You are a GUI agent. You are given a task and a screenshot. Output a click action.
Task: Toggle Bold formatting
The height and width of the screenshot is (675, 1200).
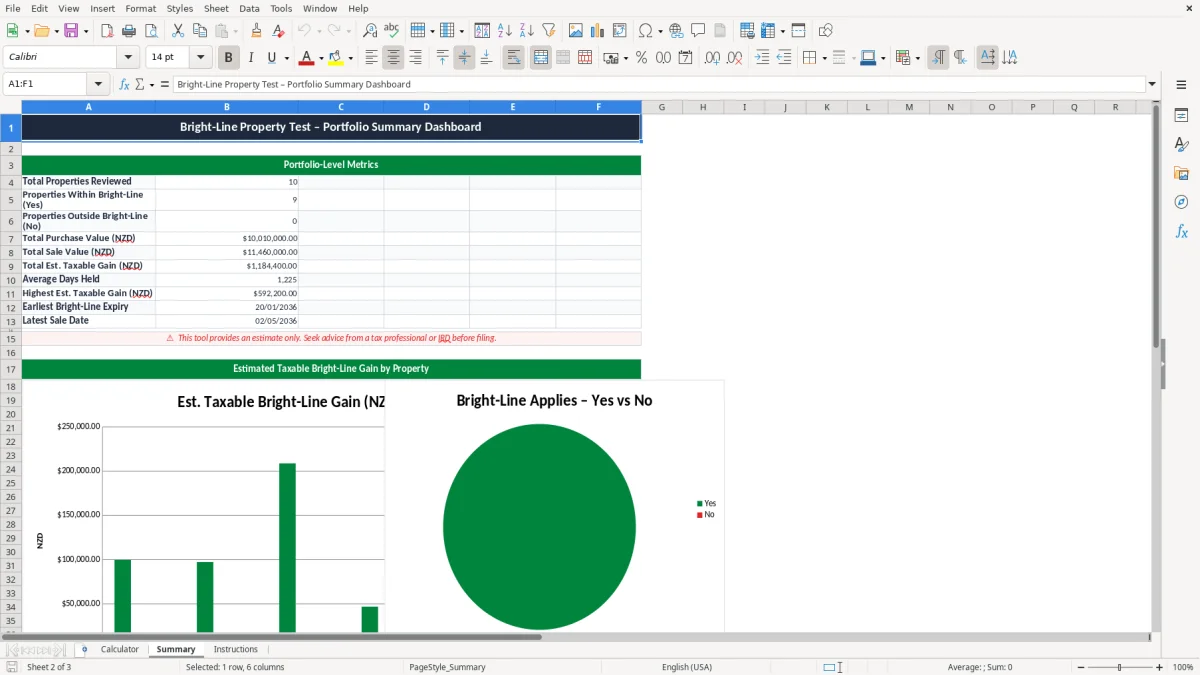228,58
